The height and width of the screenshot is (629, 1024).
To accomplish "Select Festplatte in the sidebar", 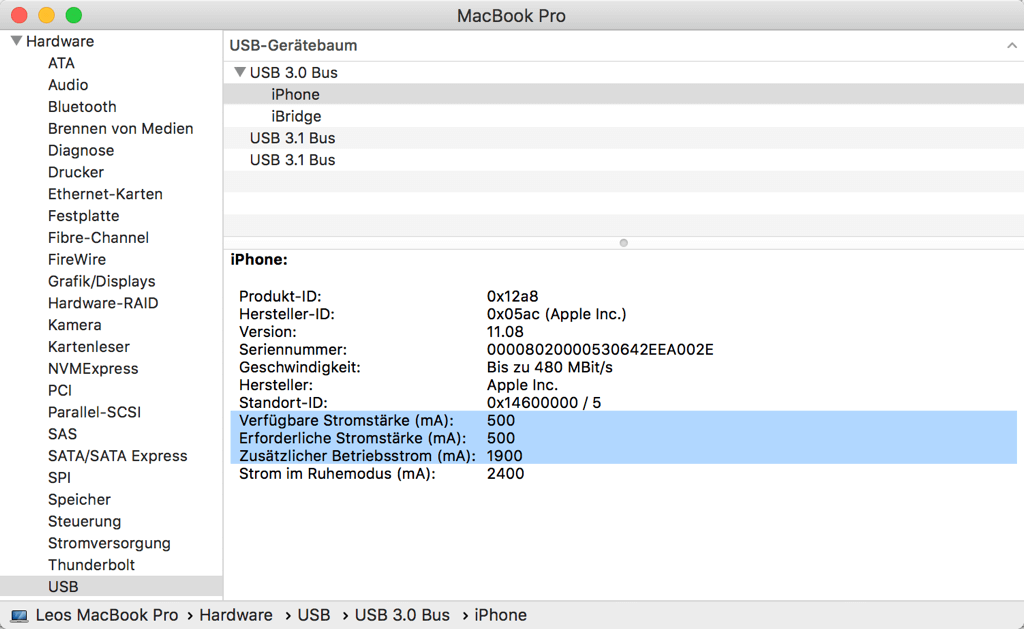I will coord(84,216).
